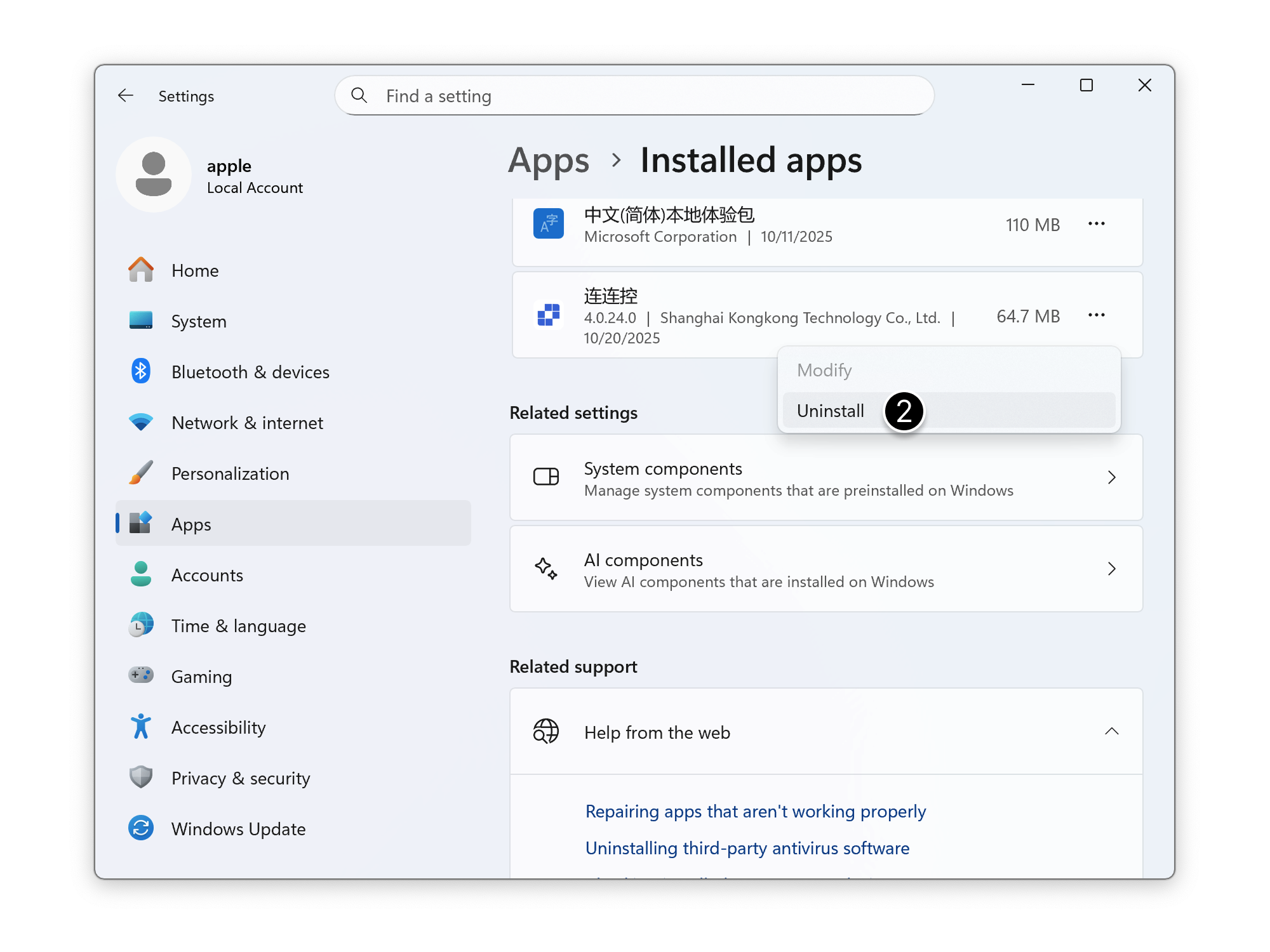Click the AI components sparkle icon
The width and height of the screenshot is (1270, 952).
(x=547, y=569)
